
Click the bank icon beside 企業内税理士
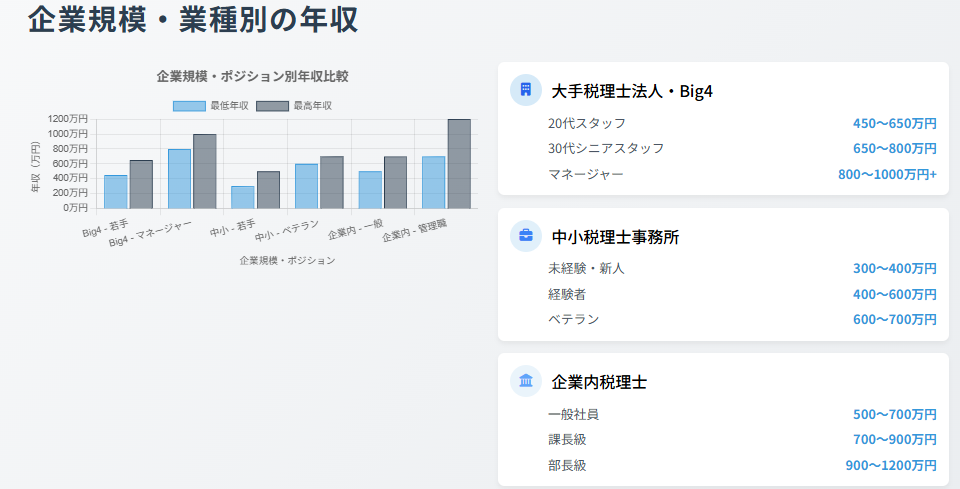526,381
